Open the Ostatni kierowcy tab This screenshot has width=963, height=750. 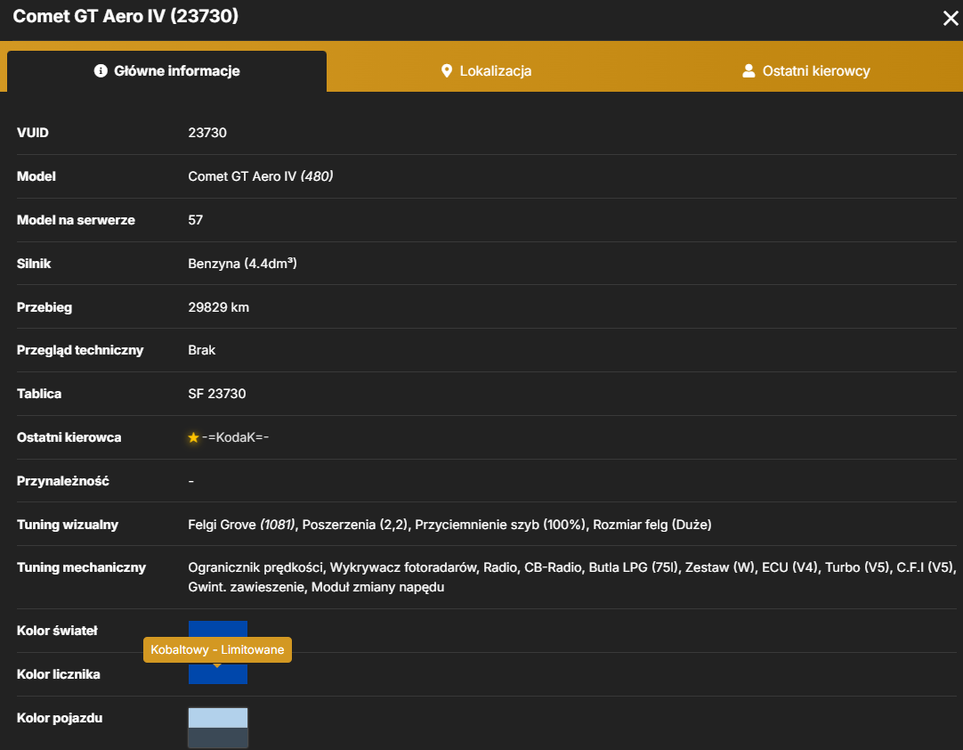pos(806,71)
